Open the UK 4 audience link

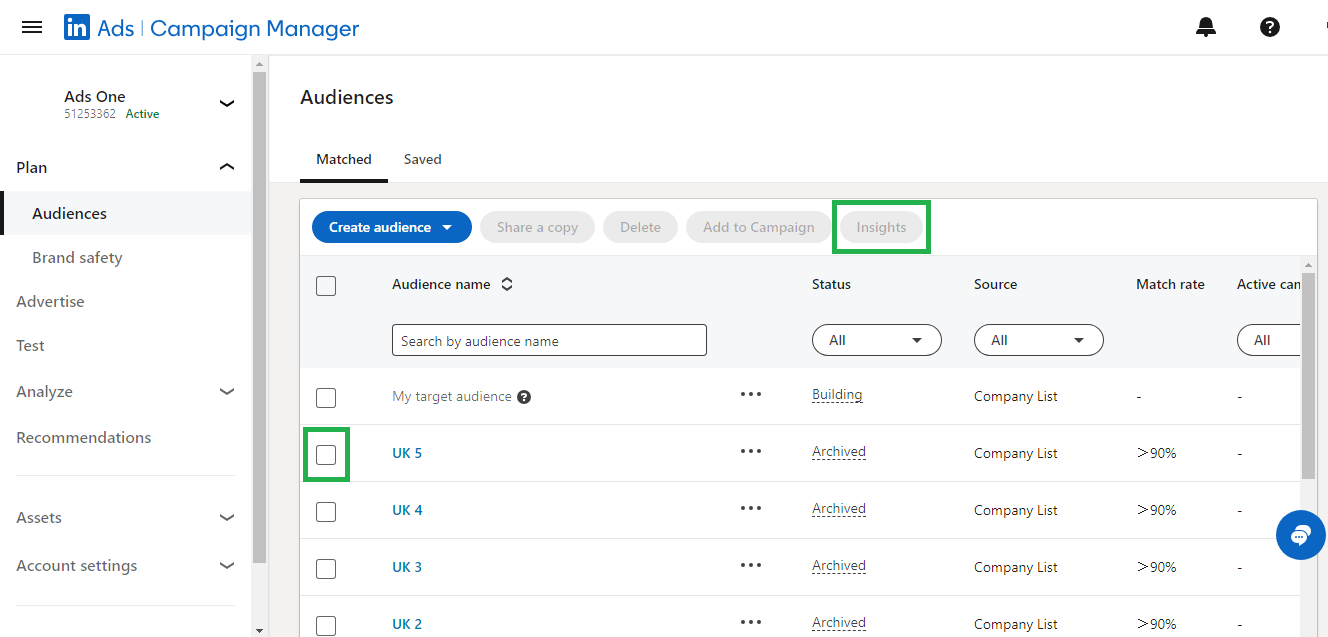tap(407, 511)
